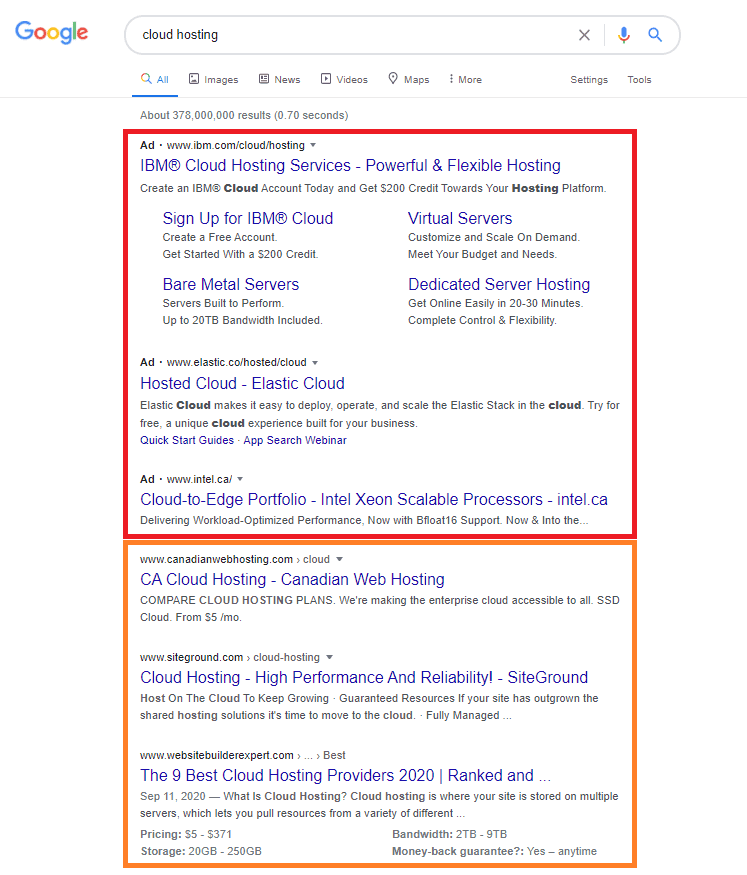Start voice search with the microphone
This screenshot has width=747, height=875.
[624, 35]
